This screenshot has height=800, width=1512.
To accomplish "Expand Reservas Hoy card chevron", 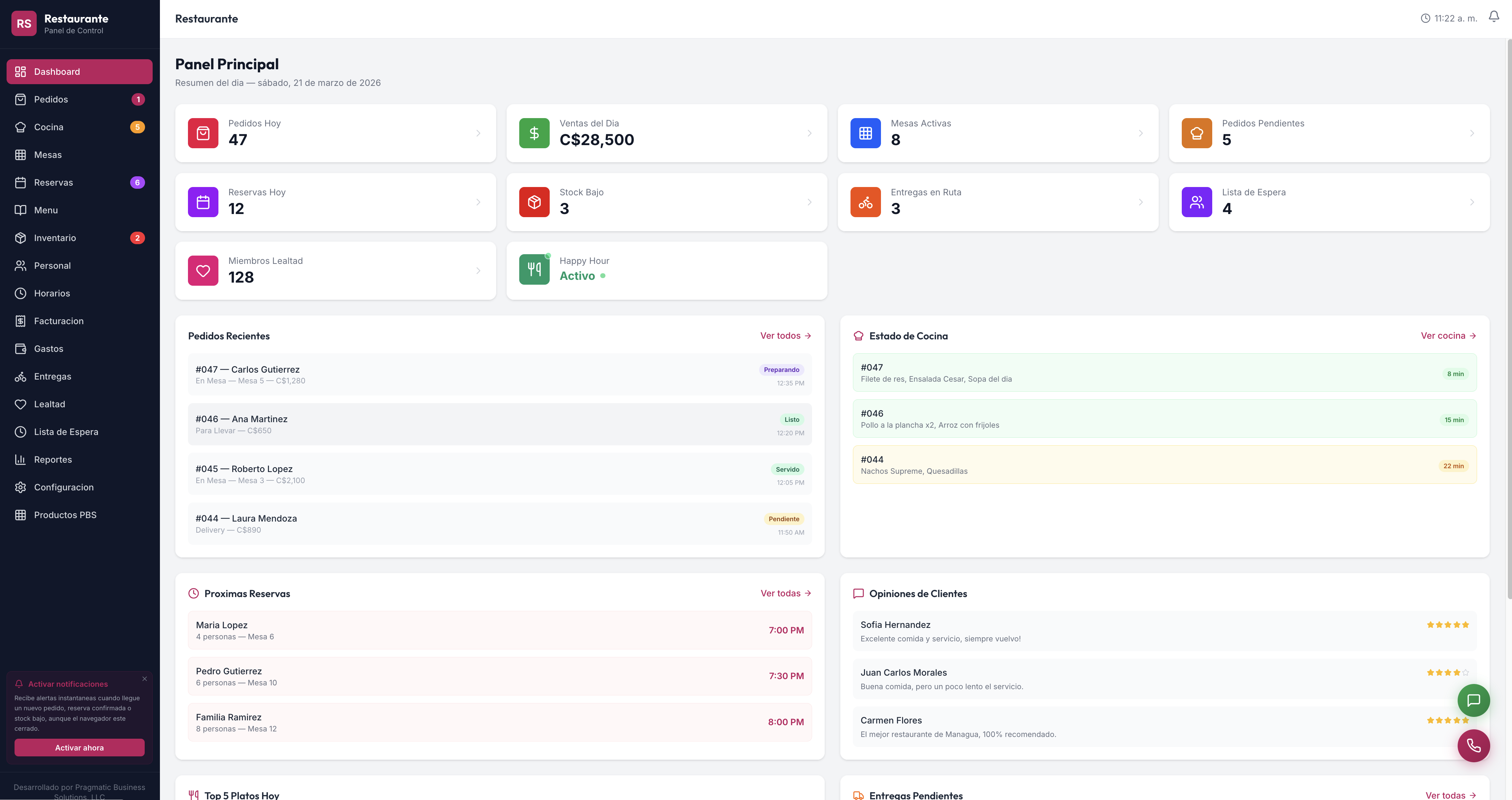I will point(478,202).
